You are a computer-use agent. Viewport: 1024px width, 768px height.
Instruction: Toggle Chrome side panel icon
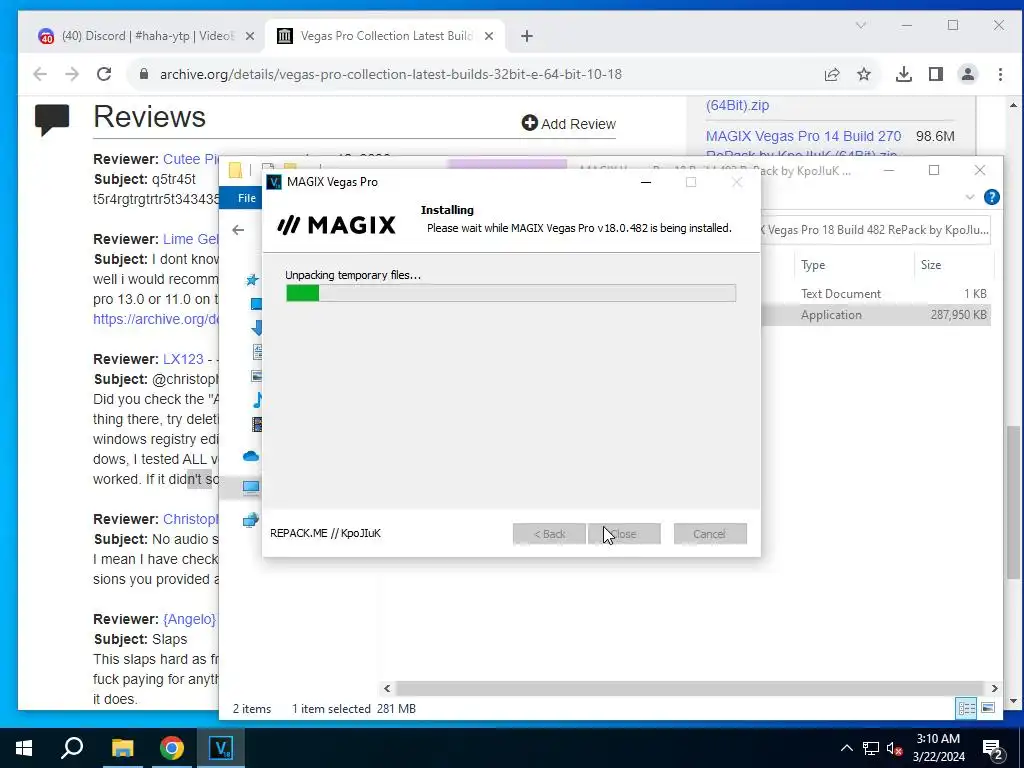point(936,74)
